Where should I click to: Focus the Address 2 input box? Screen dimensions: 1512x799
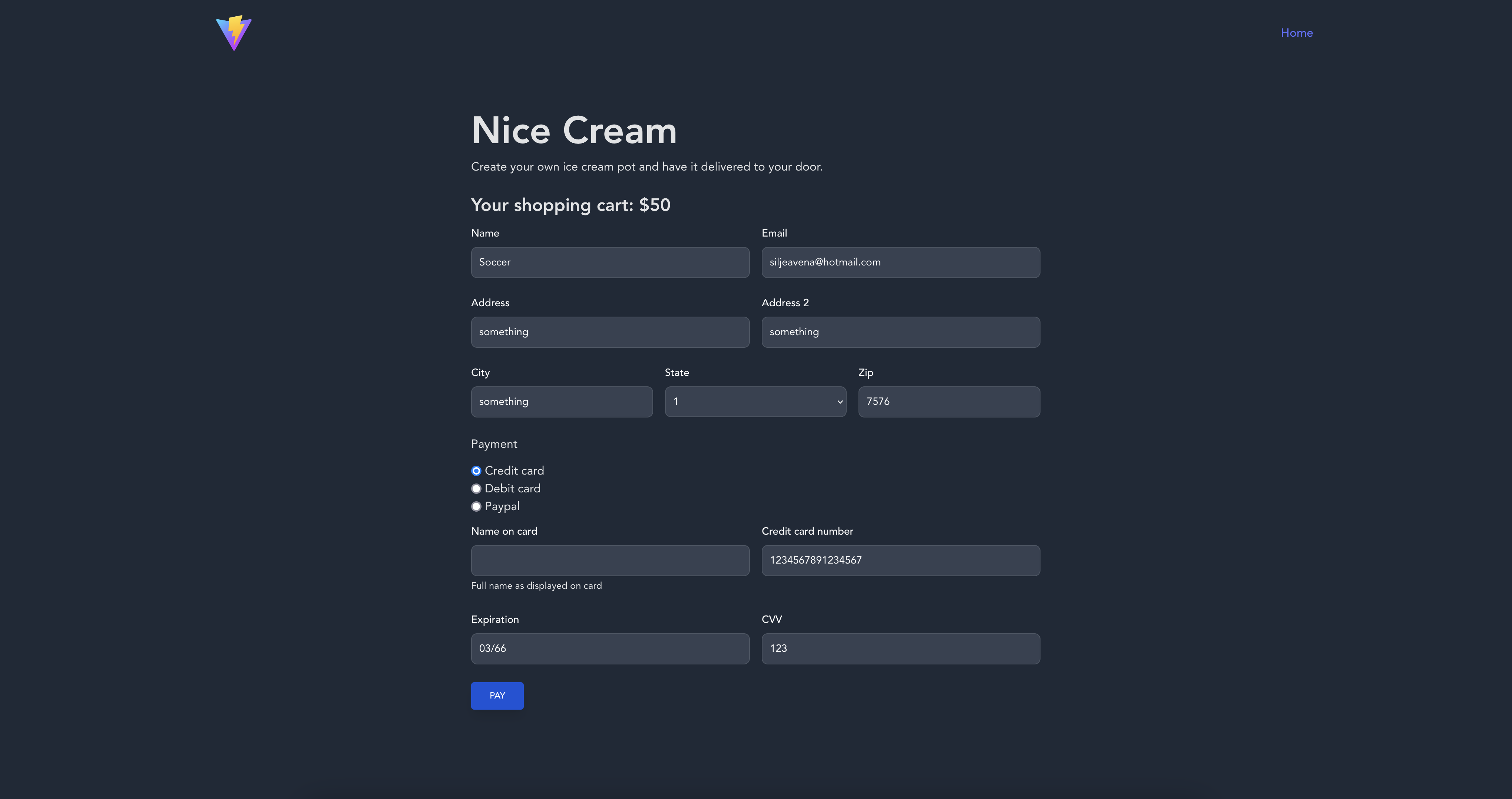[x=900, y=332]
